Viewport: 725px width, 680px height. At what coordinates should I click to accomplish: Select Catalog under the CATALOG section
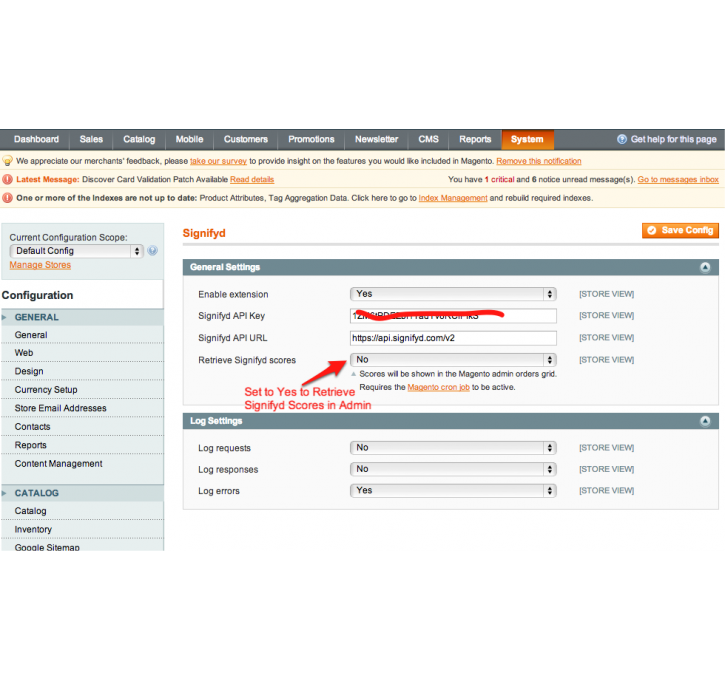tap(82, 511)
